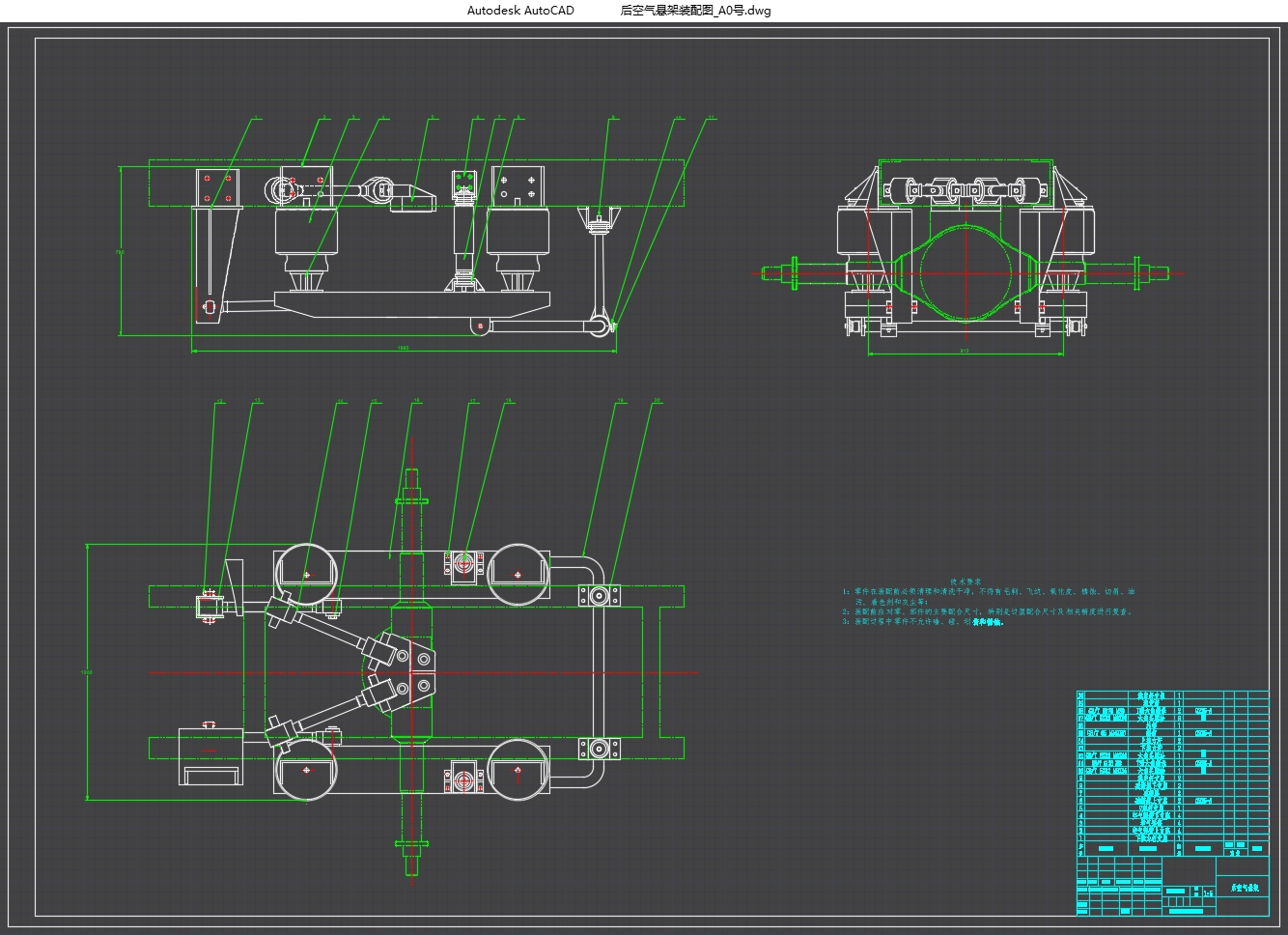Select part balloon number 20 in the plan view
The image size is (1288, 935).
coord(657,400)
